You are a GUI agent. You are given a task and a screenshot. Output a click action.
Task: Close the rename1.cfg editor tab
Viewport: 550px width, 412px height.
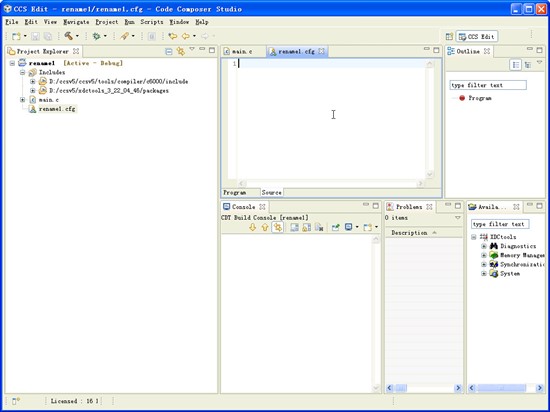tap(322, 51)
